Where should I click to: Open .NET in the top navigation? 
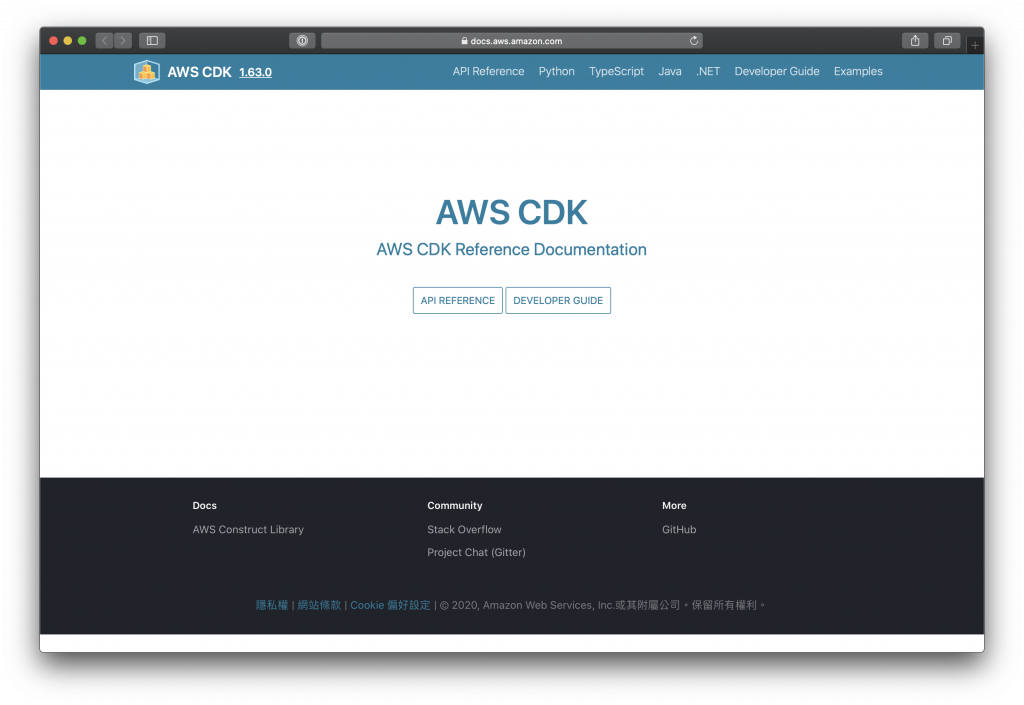coord(708,71)
